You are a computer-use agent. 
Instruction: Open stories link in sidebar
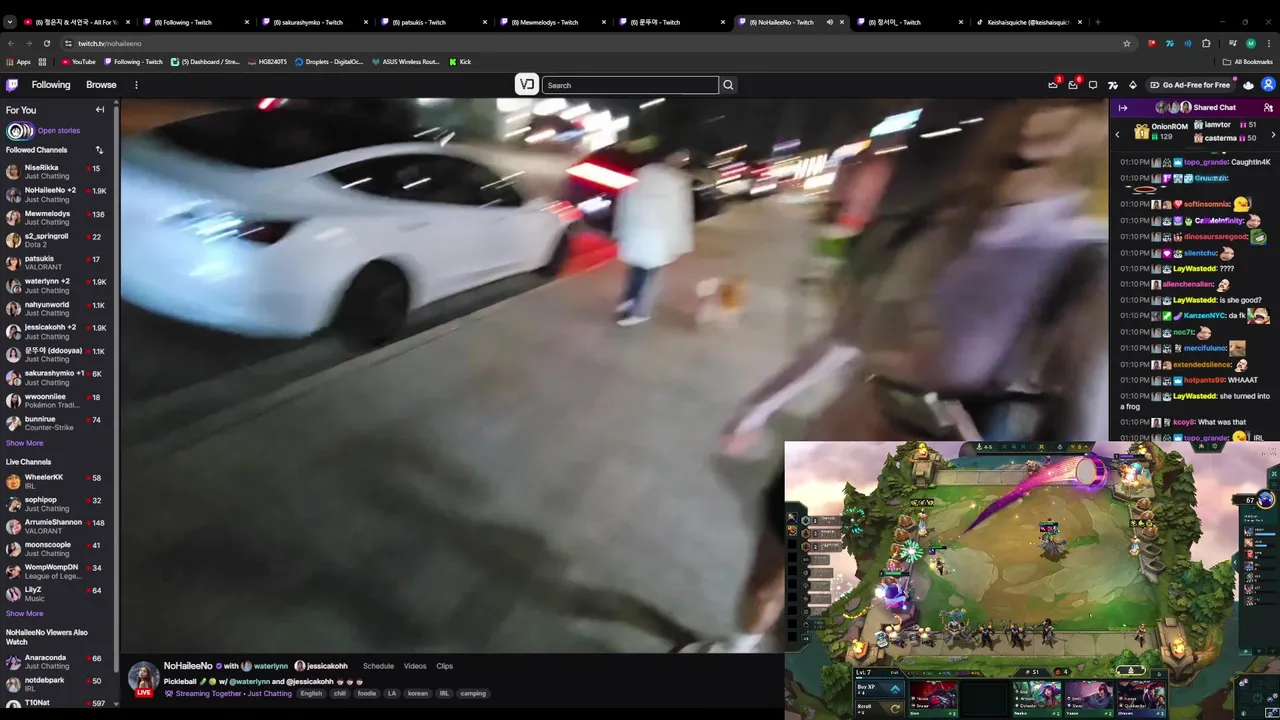click(59, 131)
